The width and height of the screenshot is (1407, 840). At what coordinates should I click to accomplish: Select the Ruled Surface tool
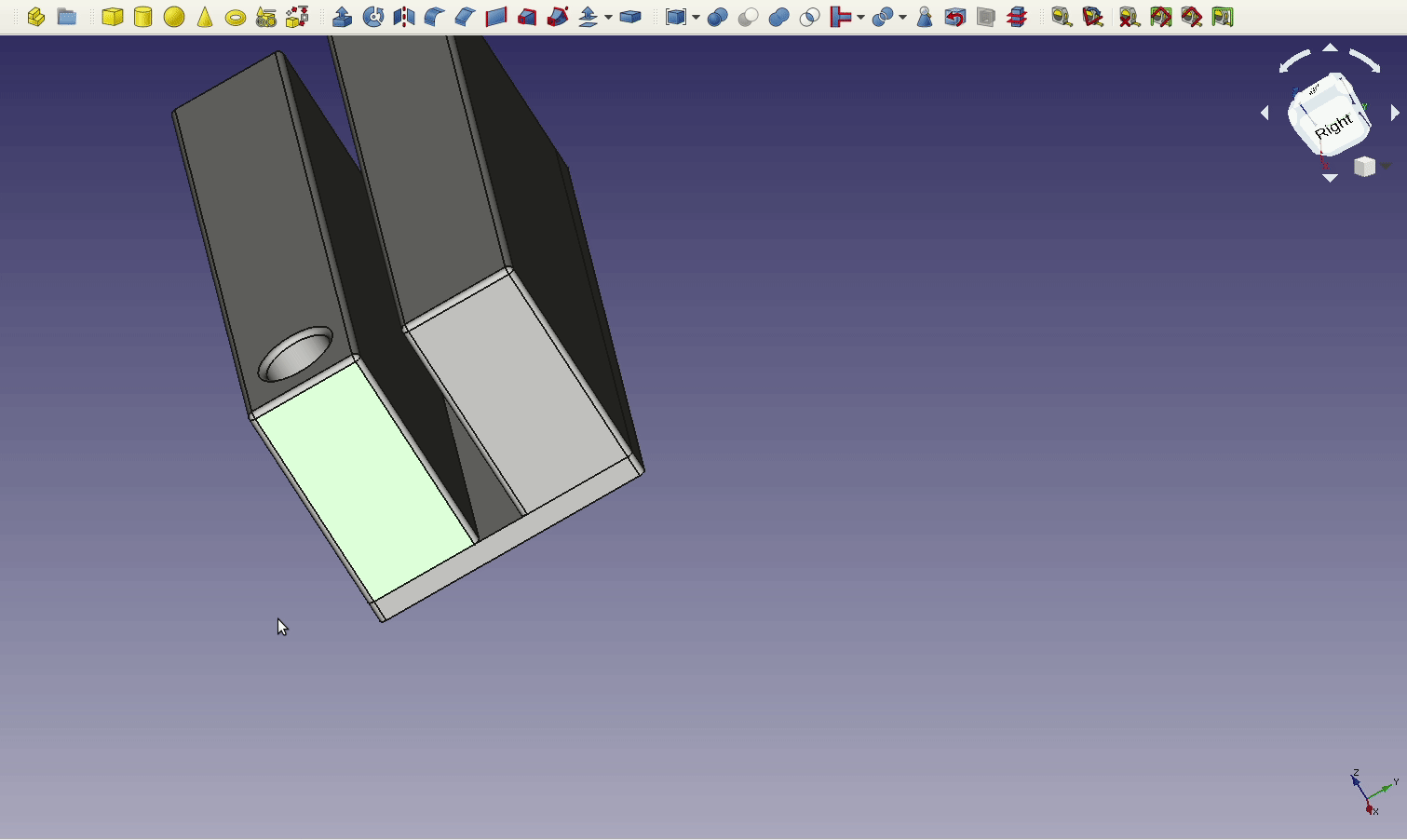coord(496,17)
